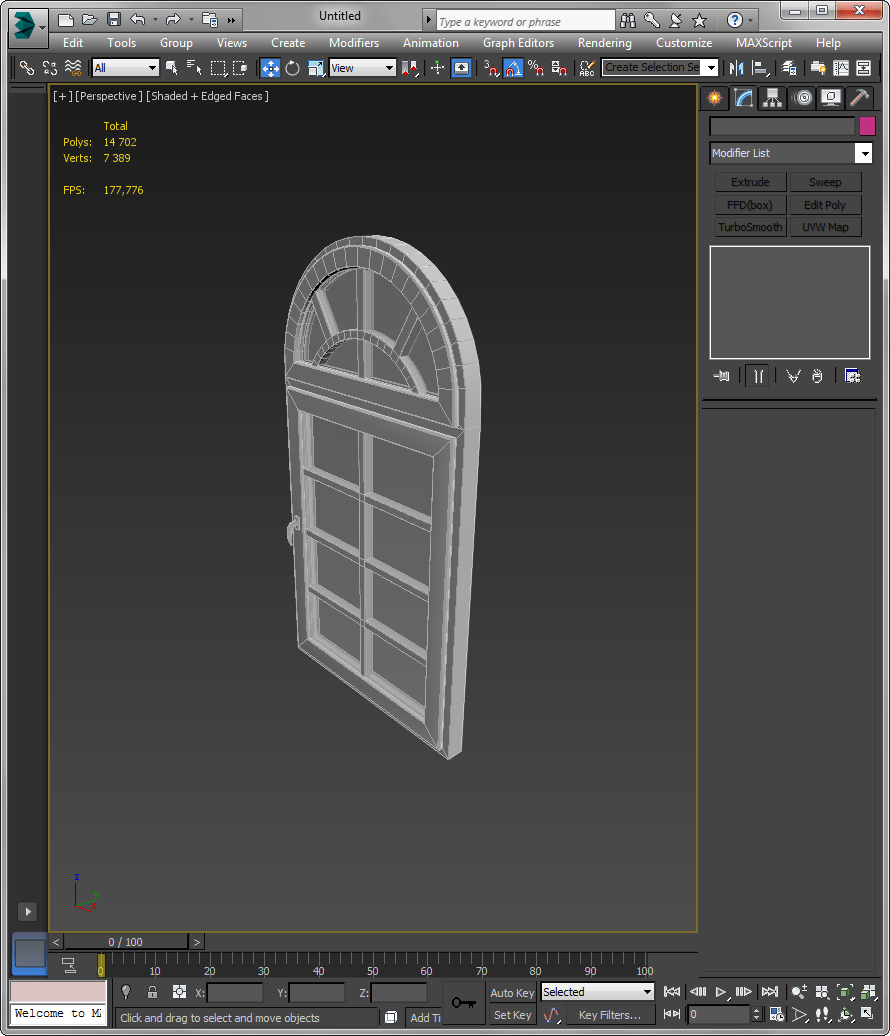This screenshot has width=890, height=1036.
Task: Click the Mirror tool icon
Action: (x=737, y=68)
